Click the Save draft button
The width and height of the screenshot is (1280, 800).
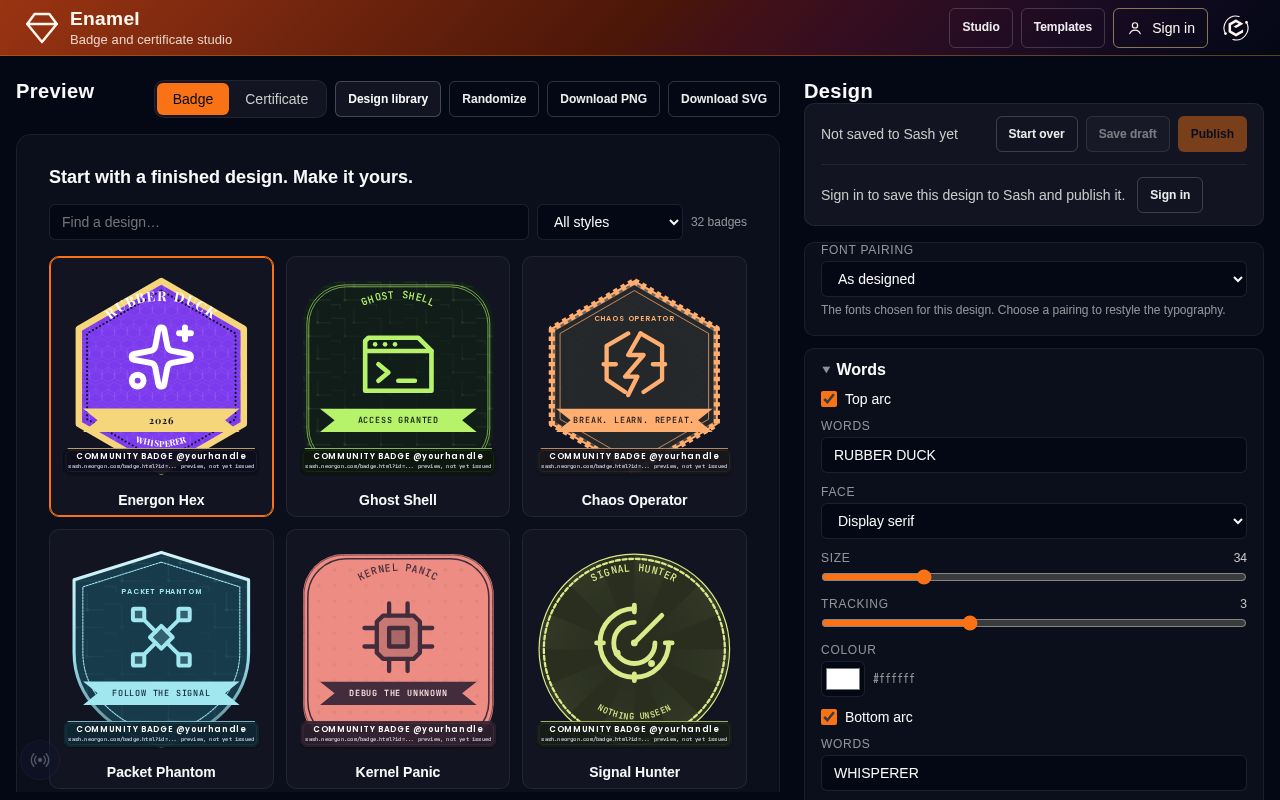(x=1127, y=134)
